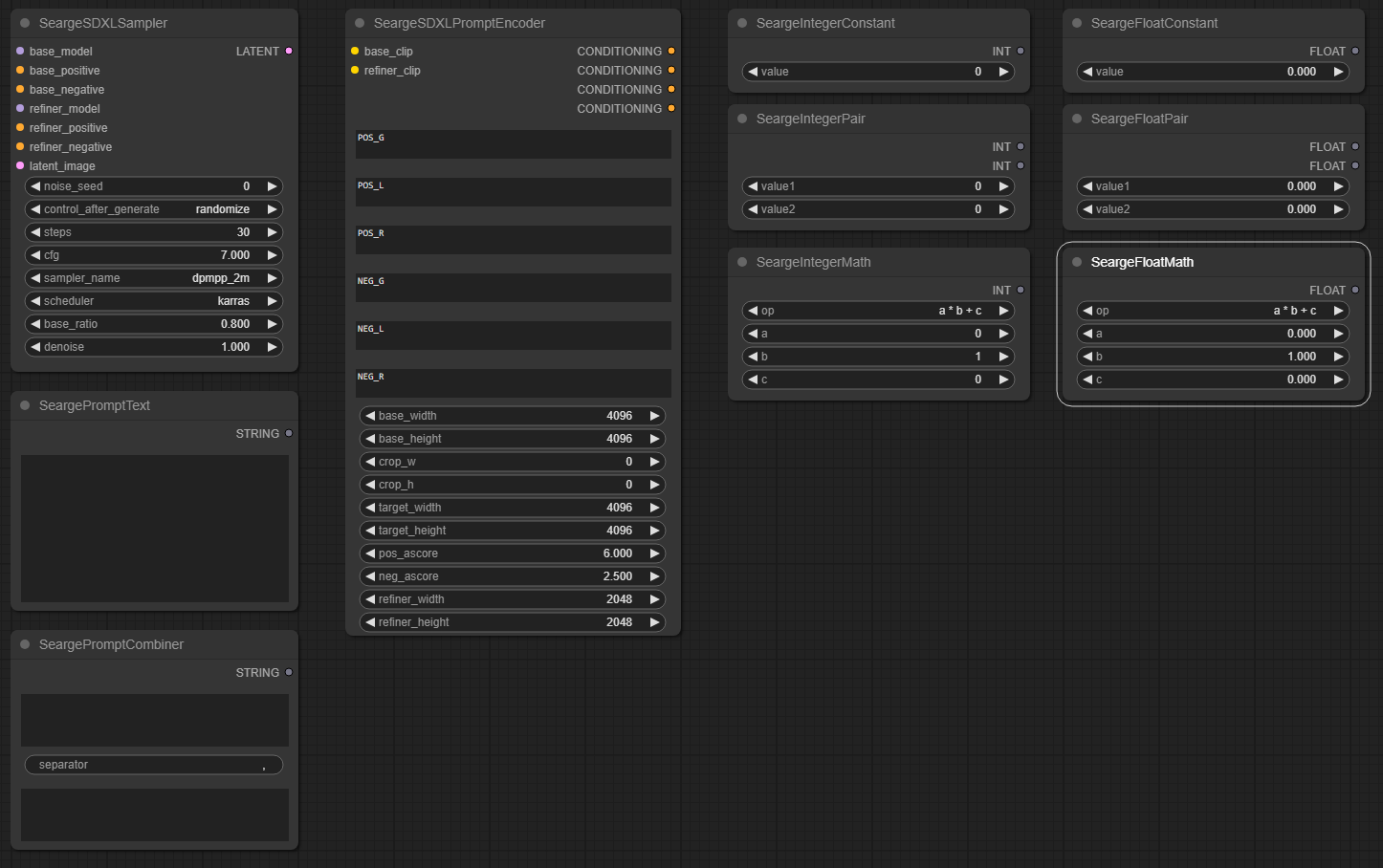Click the refiner_clip input port
This screenshot has width=1383, height=868.
pyautogui.click(x=355, y=70)
